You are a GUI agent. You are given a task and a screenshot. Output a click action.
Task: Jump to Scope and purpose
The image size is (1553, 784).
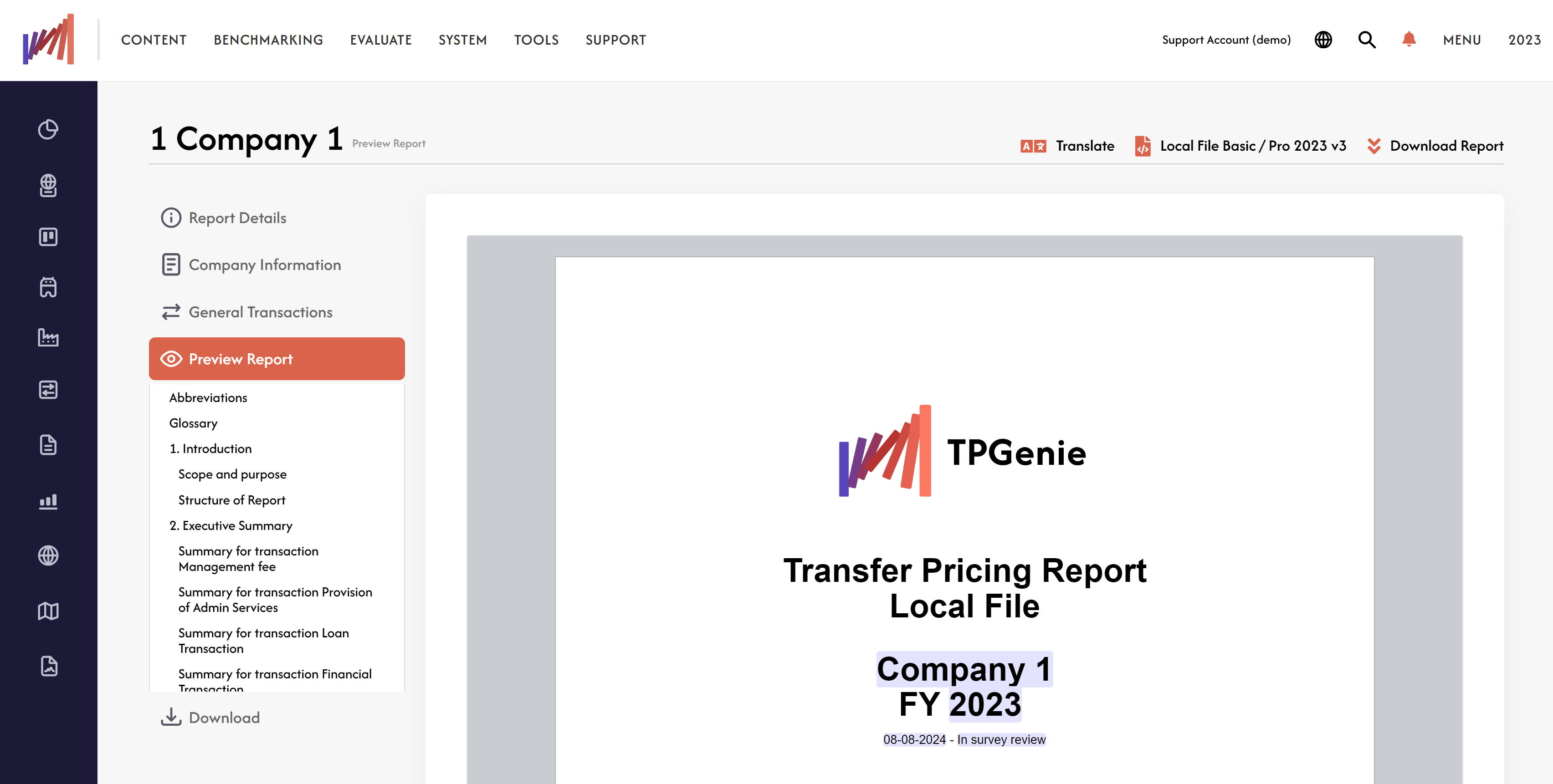pyautogui.click(x=232, y=474)
